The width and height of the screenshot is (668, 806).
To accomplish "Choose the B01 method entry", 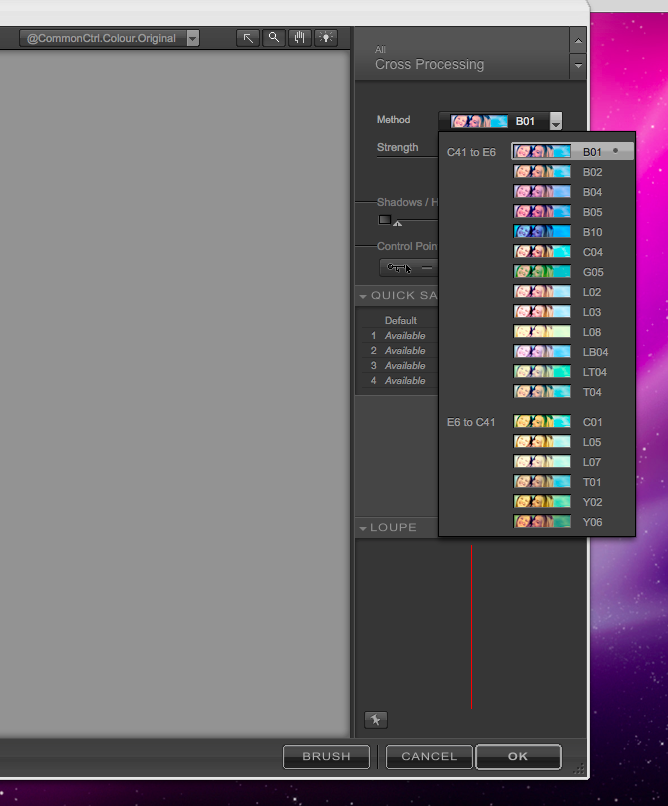I will pyautogui.click(x=572, y=152).
